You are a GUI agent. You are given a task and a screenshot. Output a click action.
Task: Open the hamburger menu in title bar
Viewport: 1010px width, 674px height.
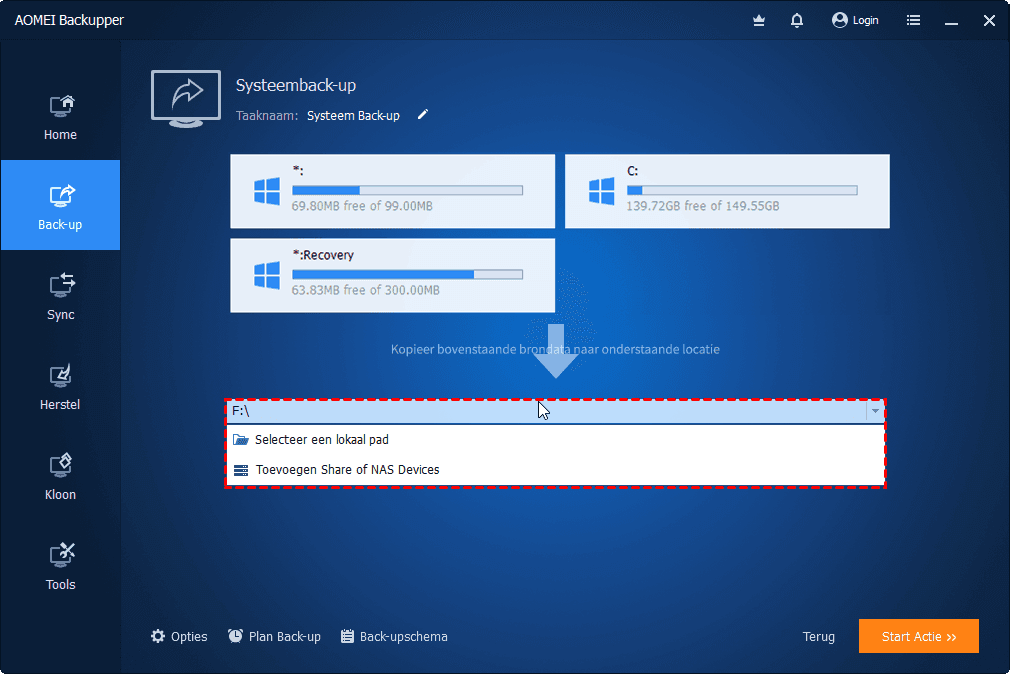tap(913, 21)
